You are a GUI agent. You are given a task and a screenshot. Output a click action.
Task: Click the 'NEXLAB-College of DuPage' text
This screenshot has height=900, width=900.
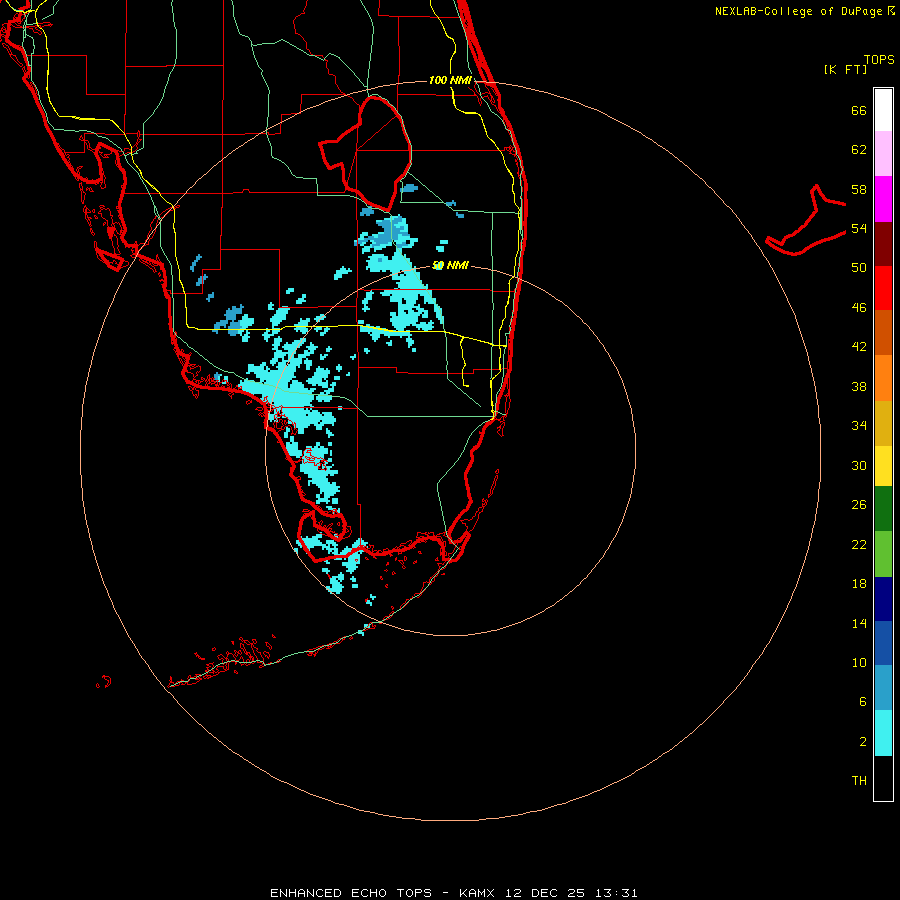pyautogui.click(x=798, y=11)
